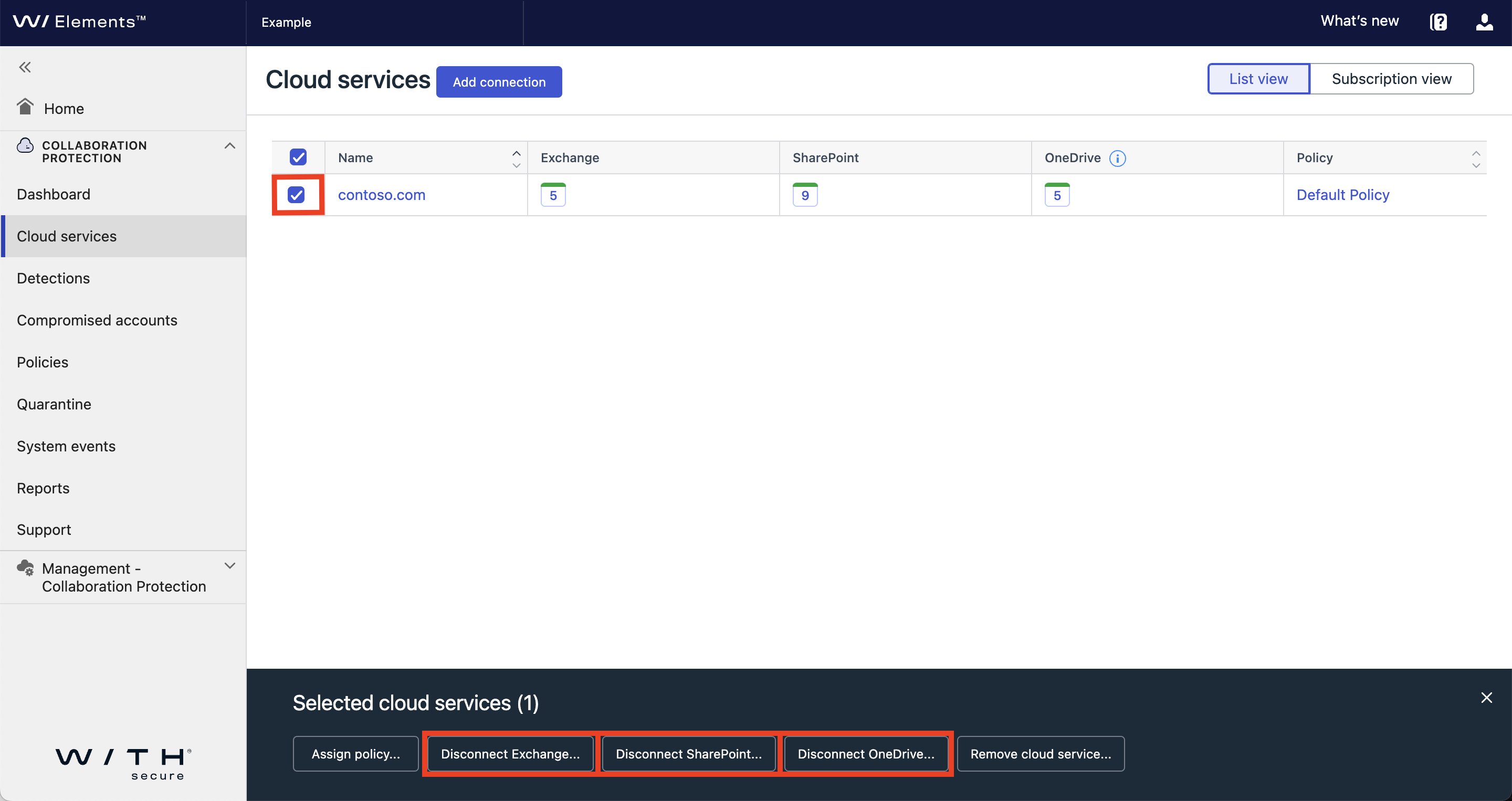Open System events page

[x=123, y=446]
